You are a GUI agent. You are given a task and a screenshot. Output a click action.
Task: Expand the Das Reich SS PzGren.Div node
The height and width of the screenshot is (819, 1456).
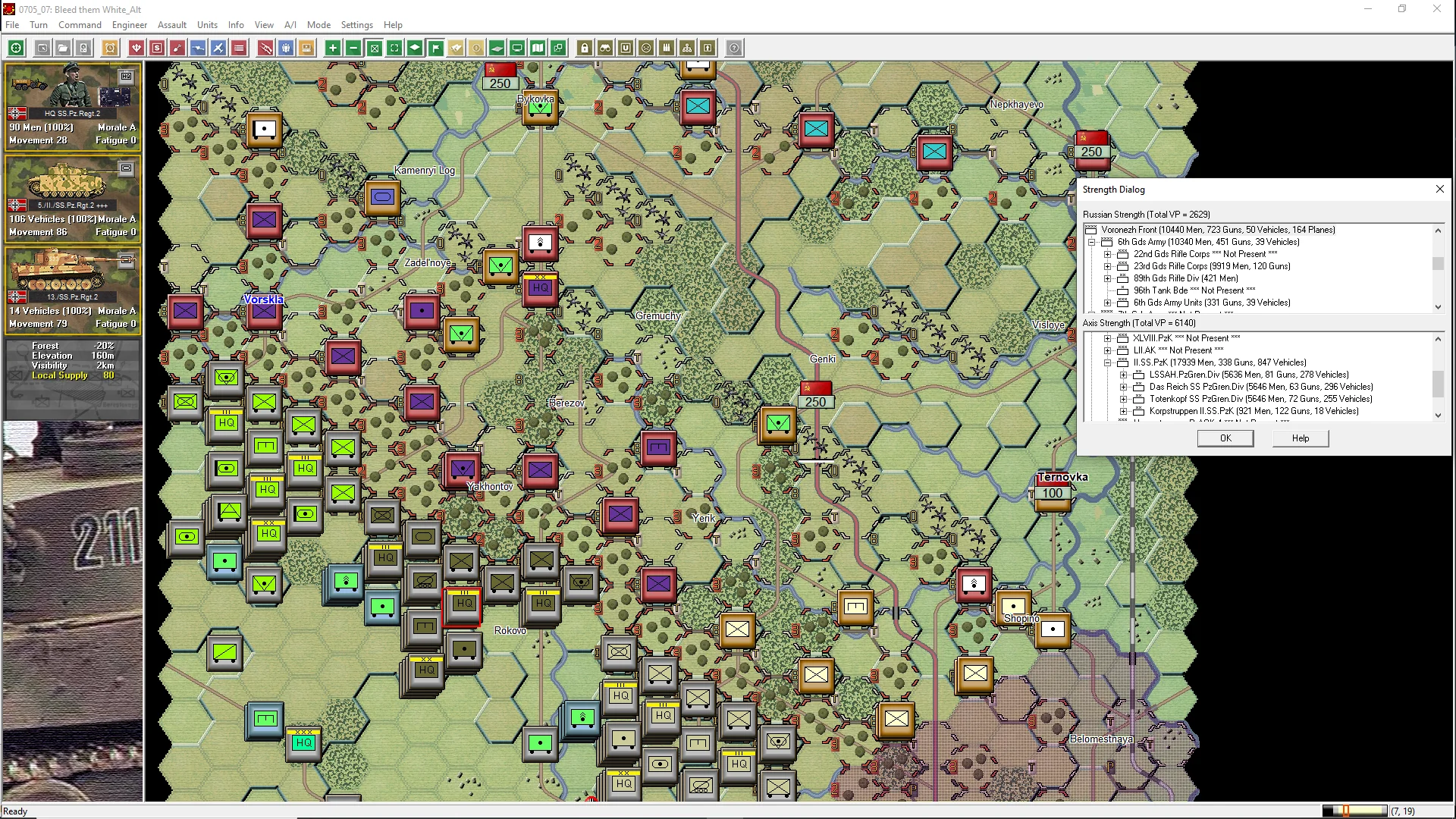click(x=1123, y=387)
